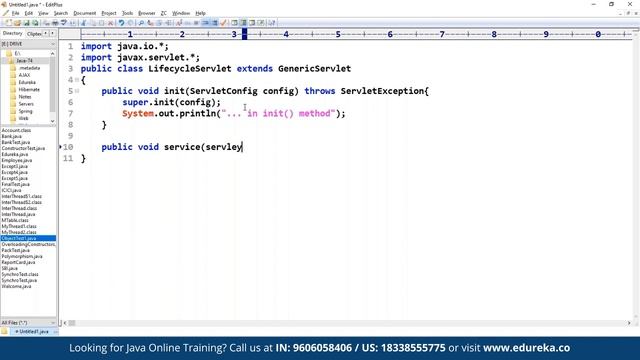
Task: Click the Spell check red checkmark icon
Action: (x=223, y=23)
